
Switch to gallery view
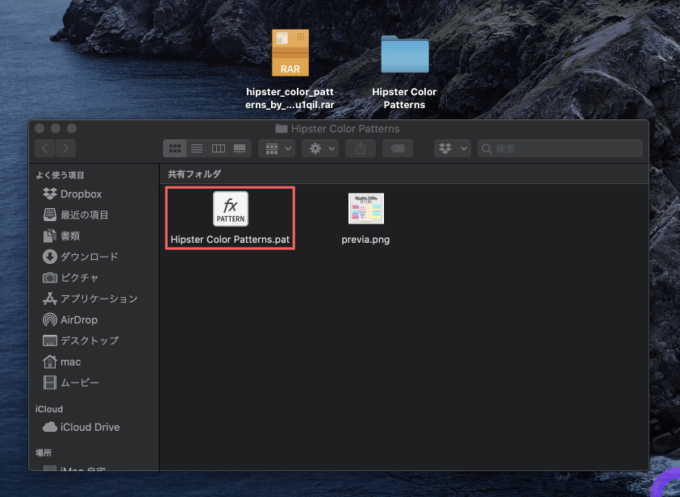(240, 149)
